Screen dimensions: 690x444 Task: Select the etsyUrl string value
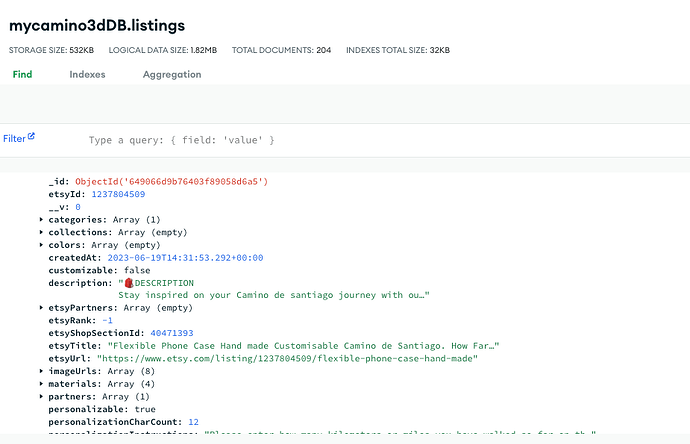point(288,358)
